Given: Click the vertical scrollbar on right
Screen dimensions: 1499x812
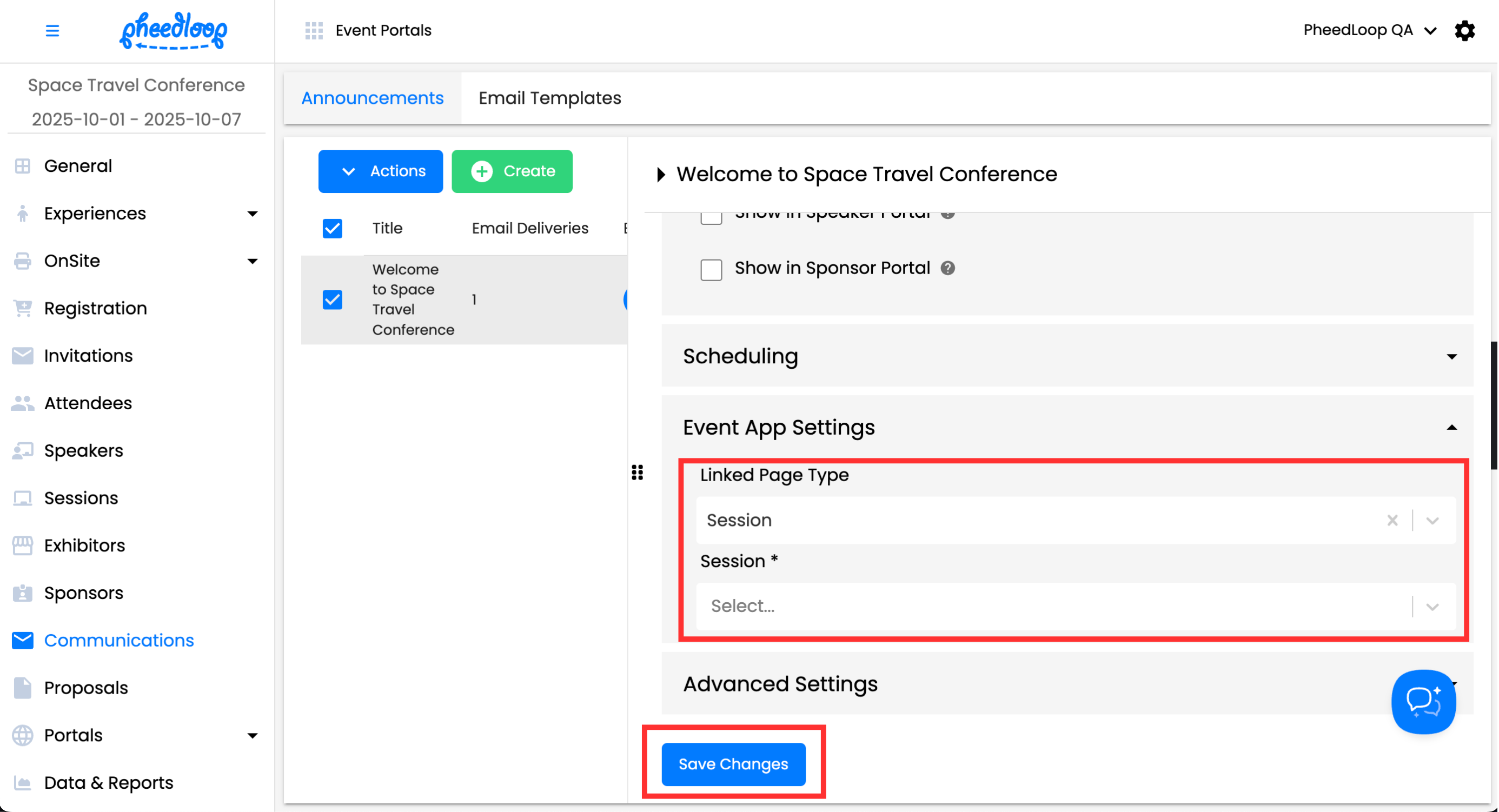Looking at the screenshot, I should coord(1493,405).
